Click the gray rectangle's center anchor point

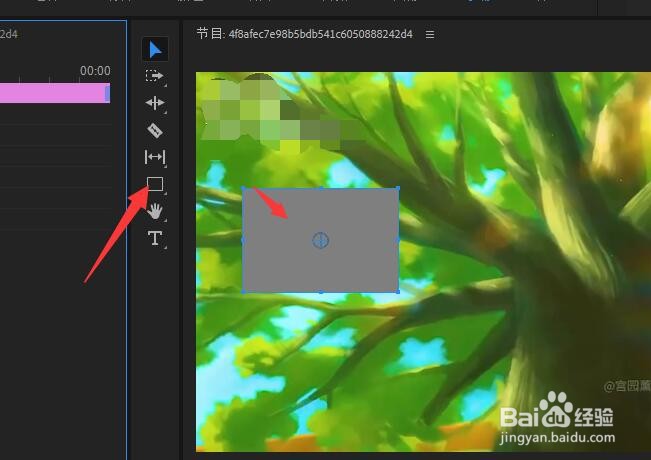[x=321, y=240]
